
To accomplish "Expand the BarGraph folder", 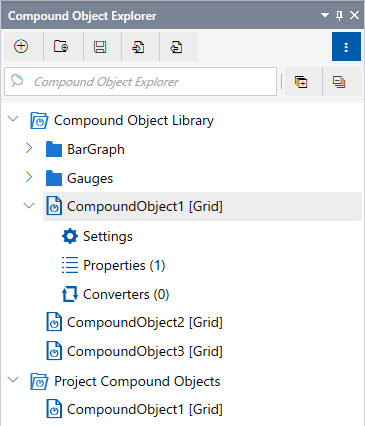I will tap(29, 148).
